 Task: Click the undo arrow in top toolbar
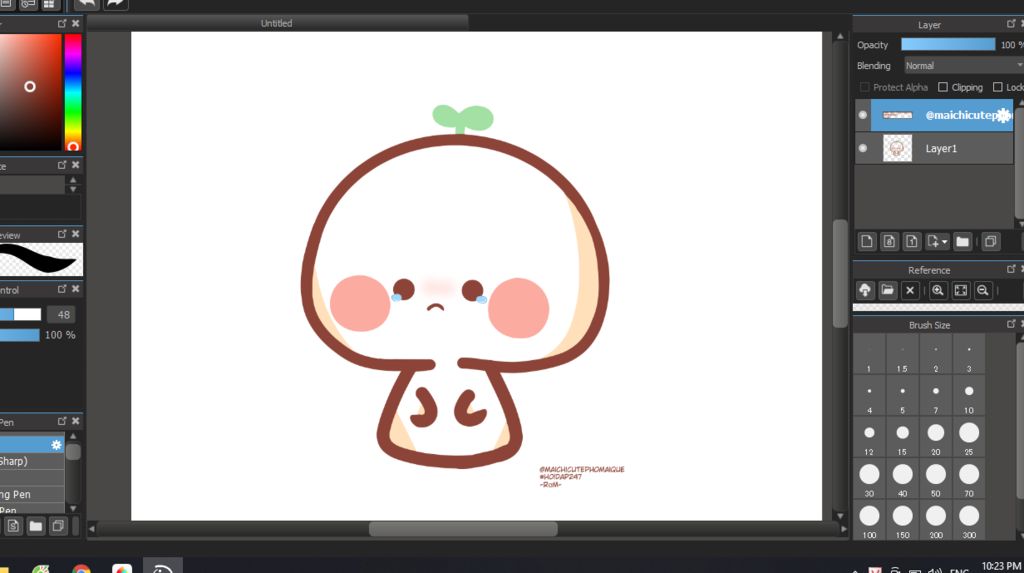click(x=86, y=4)
